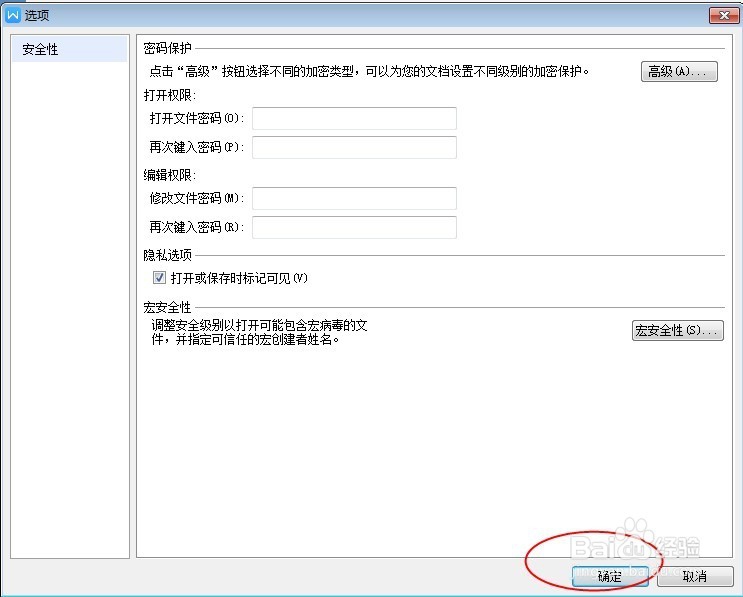
Task: Toggle 打开或保存时标记可见(V) checkbox
Action: tap(159, 278)
